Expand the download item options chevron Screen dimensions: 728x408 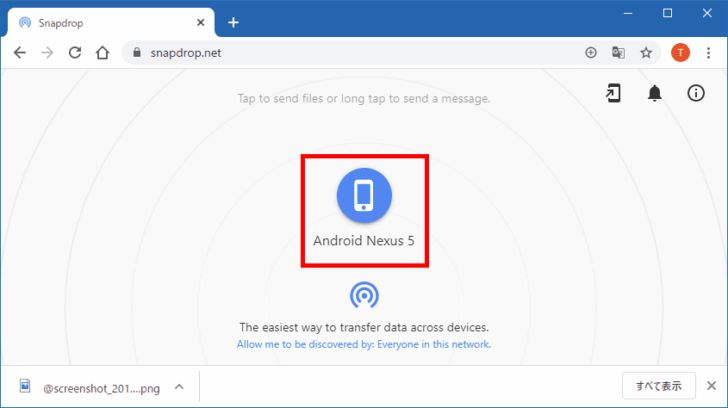pos(179,387)
